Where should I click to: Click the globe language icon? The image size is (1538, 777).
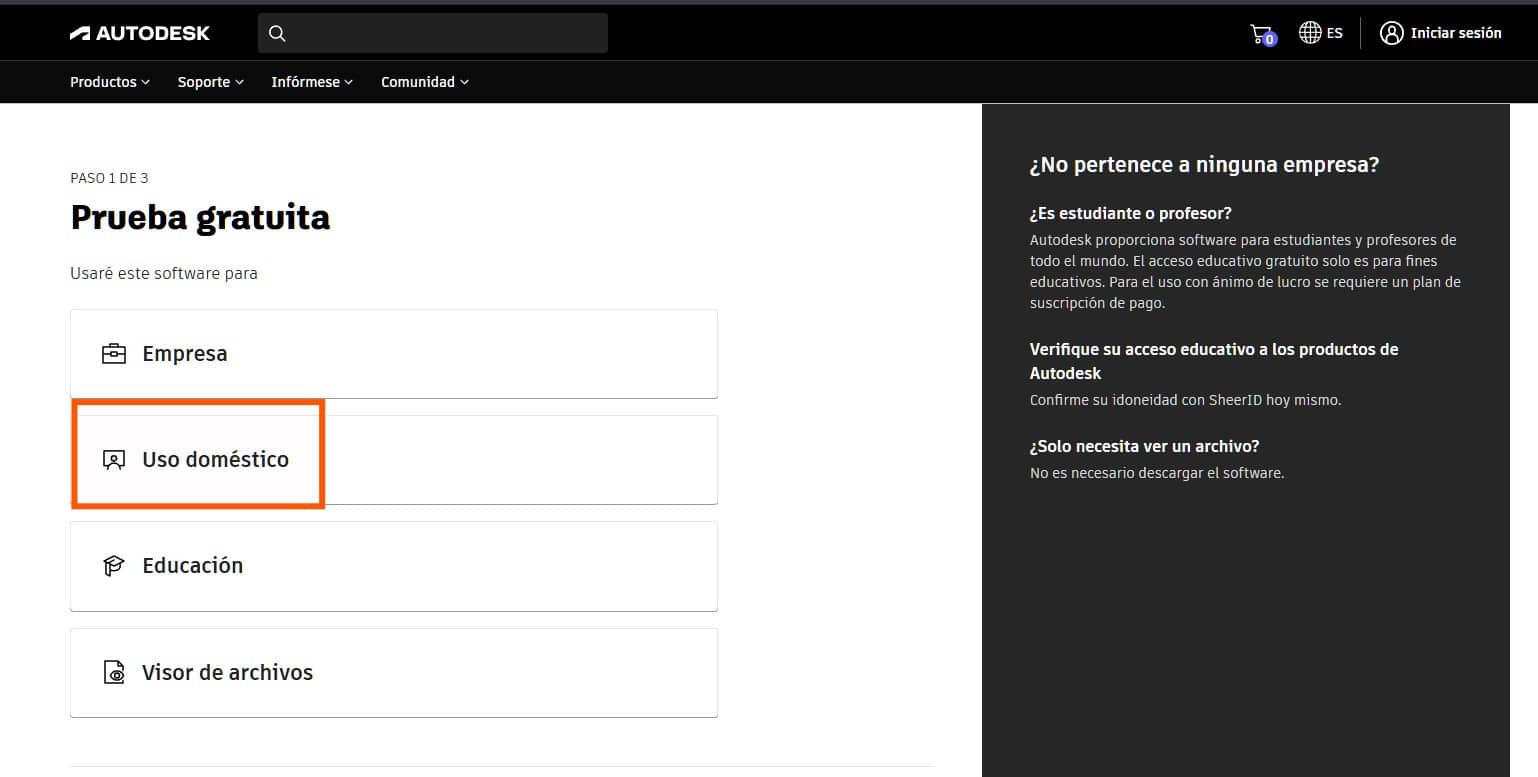[x=1309, y=31]
